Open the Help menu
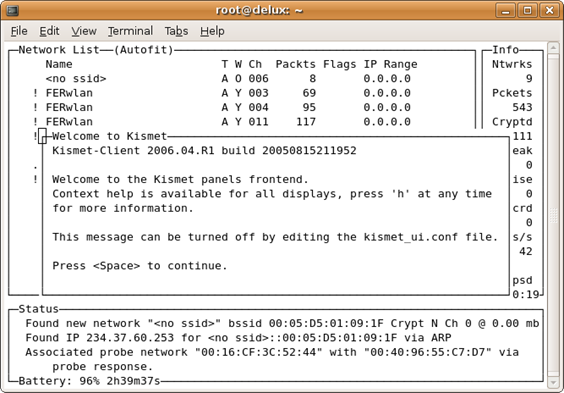The height and width of the screenshot is (393, 564). click(212, 31)
